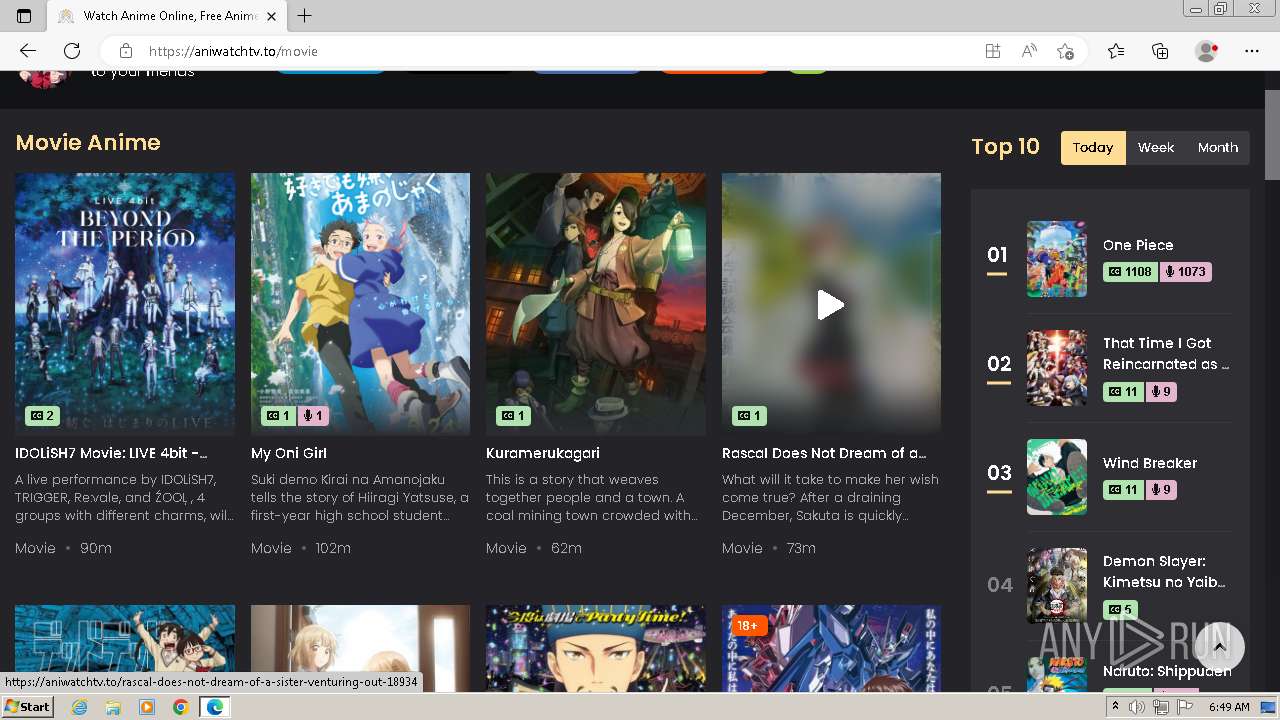Open One Piece in Top 10
This screenshot has width=1280, height=720.
[x=1138, y=245]
